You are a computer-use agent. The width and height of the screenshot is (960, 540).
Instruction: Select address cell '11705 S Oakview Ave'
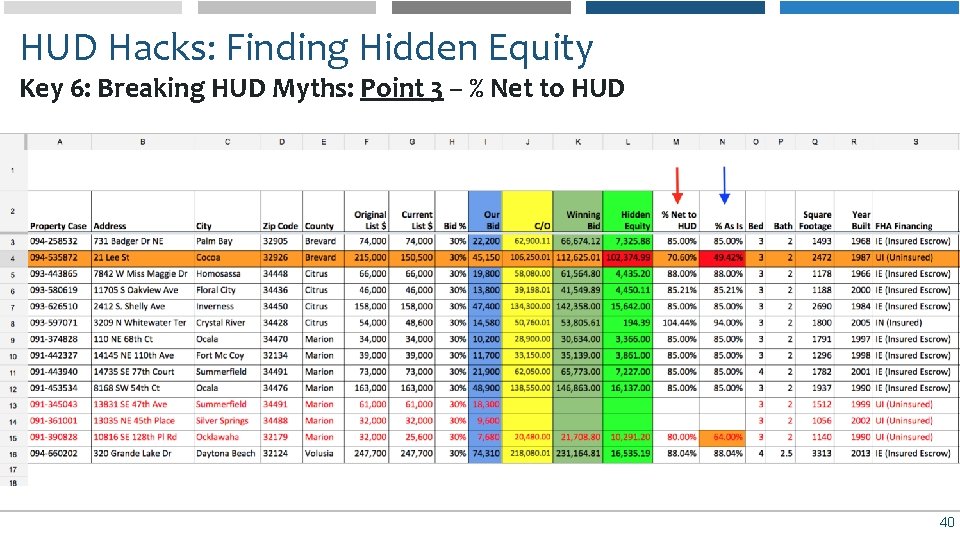coord(143,290)
